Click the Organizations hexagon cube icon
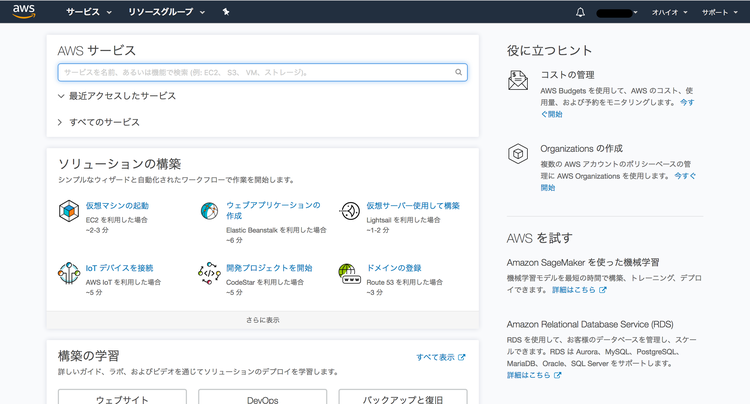This screenshot has height=404, width=750. 518,154
